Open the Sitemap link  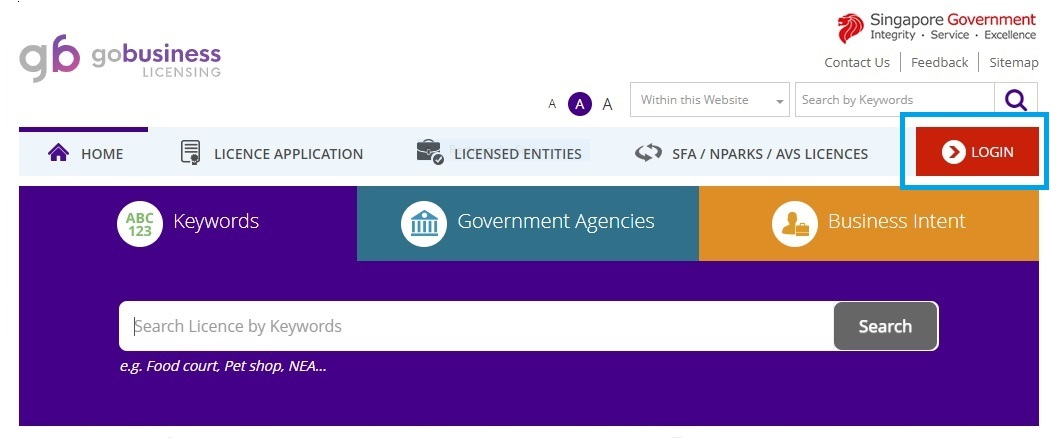pyautogui.click(x=1014, y=63)
